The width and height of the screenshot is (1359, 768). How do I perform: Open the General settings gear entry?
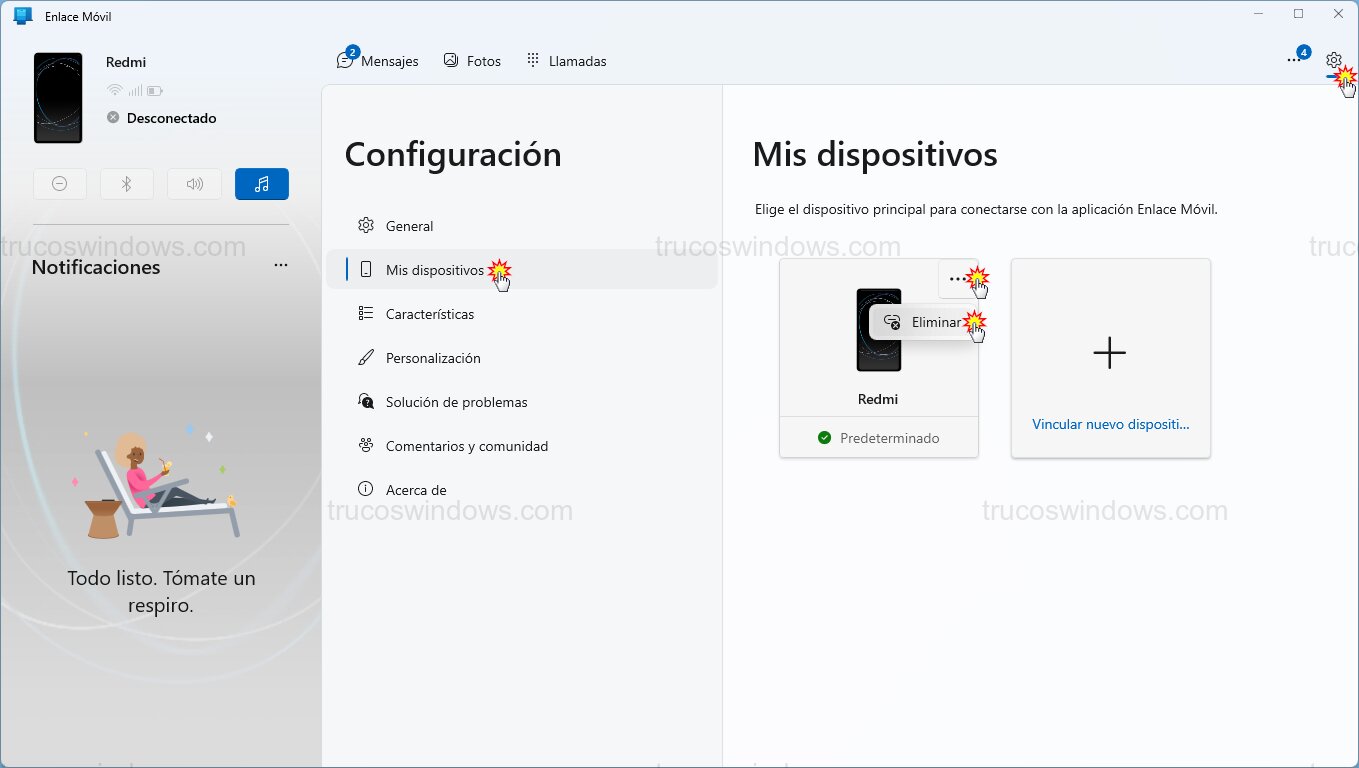click(x=409, y=226)
